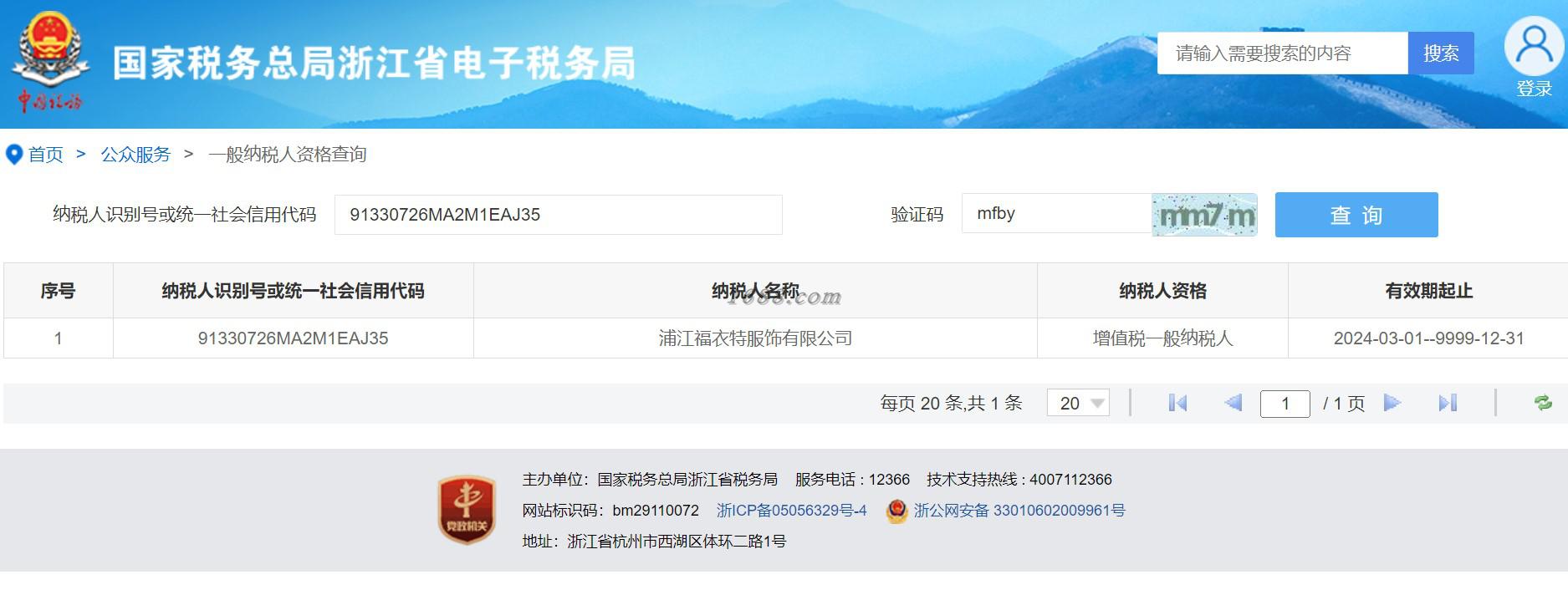Viewport: 1568px width, 590px height.
Task: Click the / 1 页 total pages text
Action: pos(1344,404)
